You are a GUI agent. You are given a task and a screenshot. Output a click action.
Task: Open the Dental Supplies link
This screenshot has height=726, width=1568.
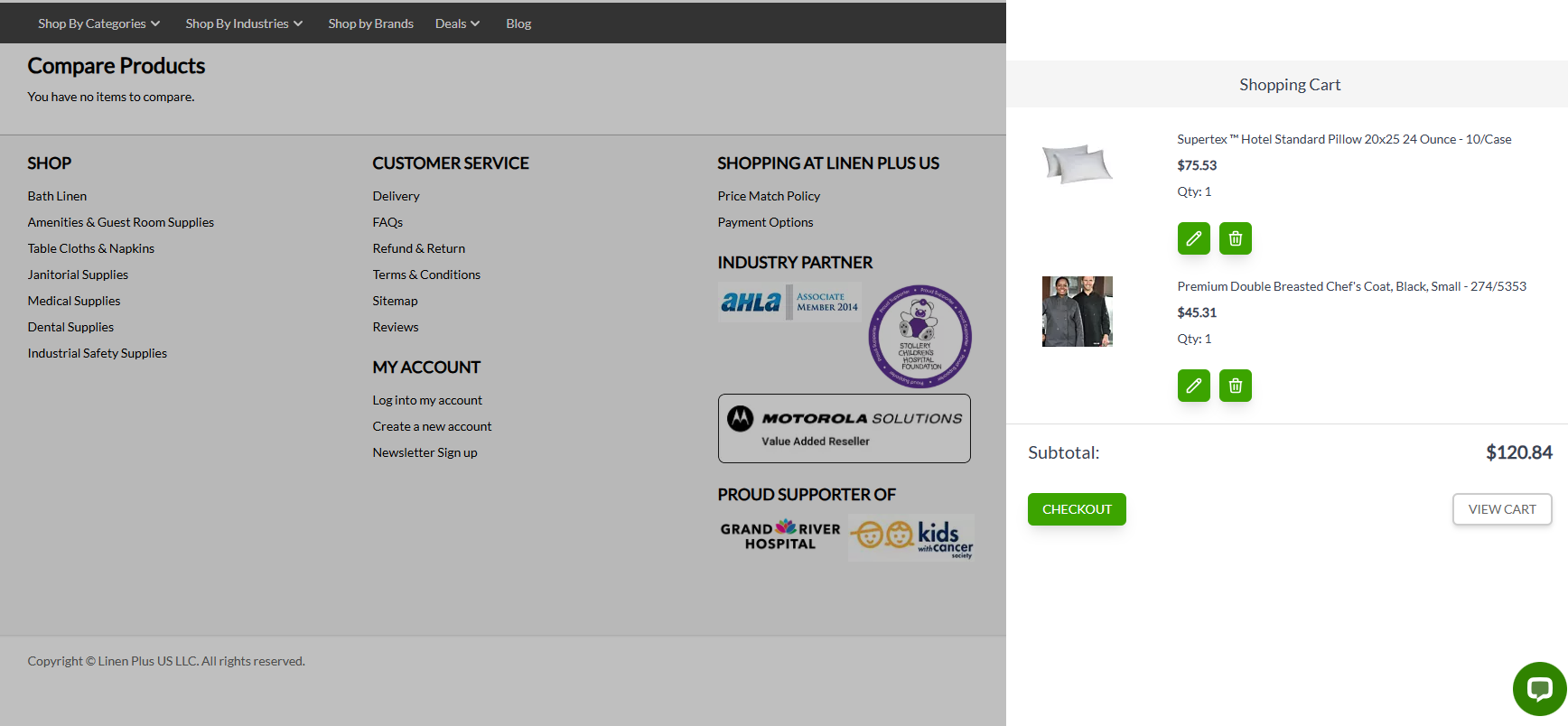coord(70,327)
